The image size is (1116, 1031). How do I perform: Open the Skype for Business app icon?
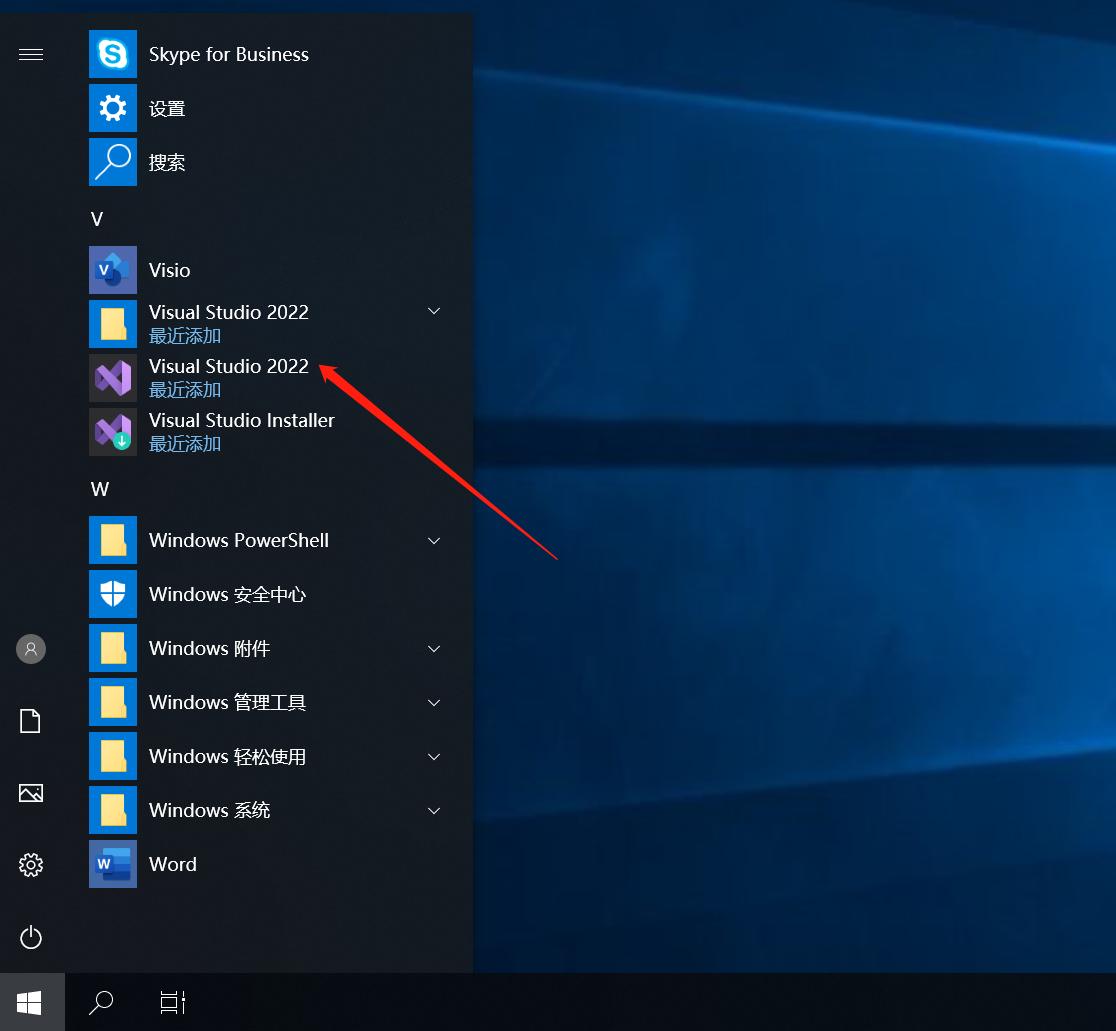113,54
